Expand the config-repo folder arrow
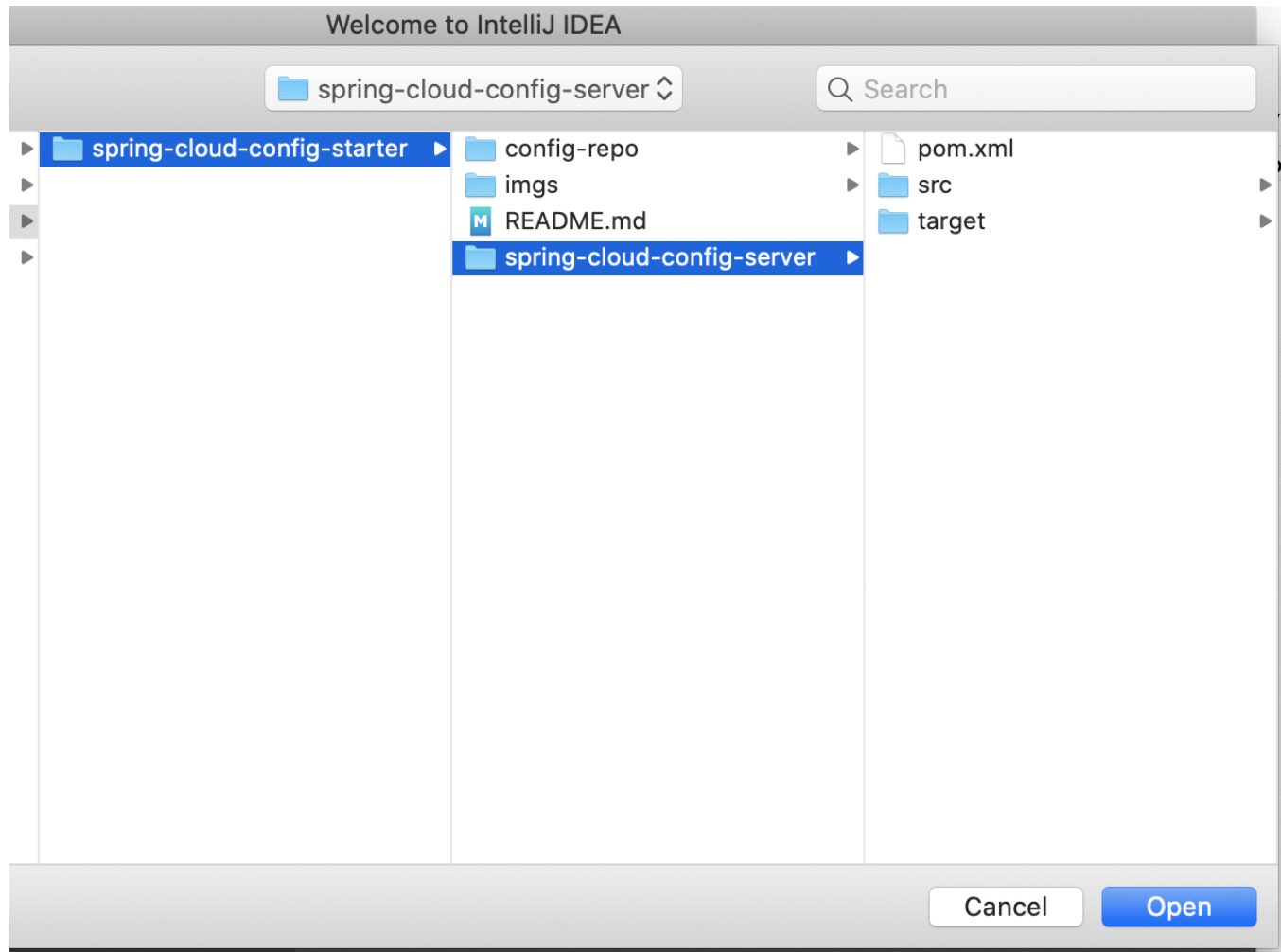 pos(851,150)
